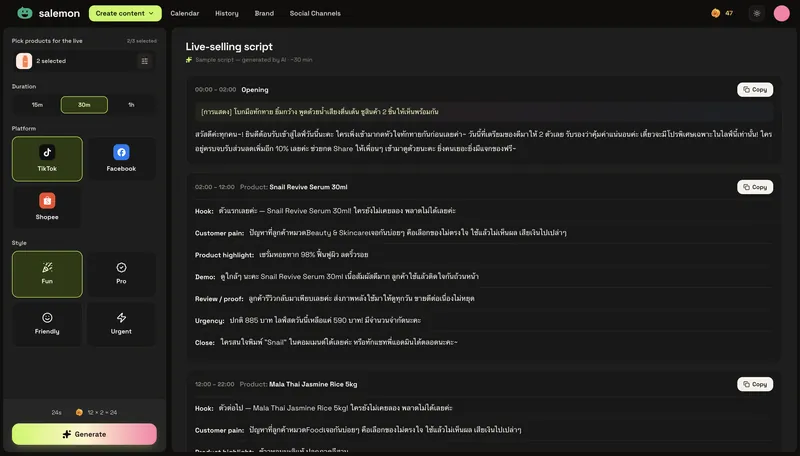Select the Urgent style card
Screen dimensions: 800x456
point(121,324)
